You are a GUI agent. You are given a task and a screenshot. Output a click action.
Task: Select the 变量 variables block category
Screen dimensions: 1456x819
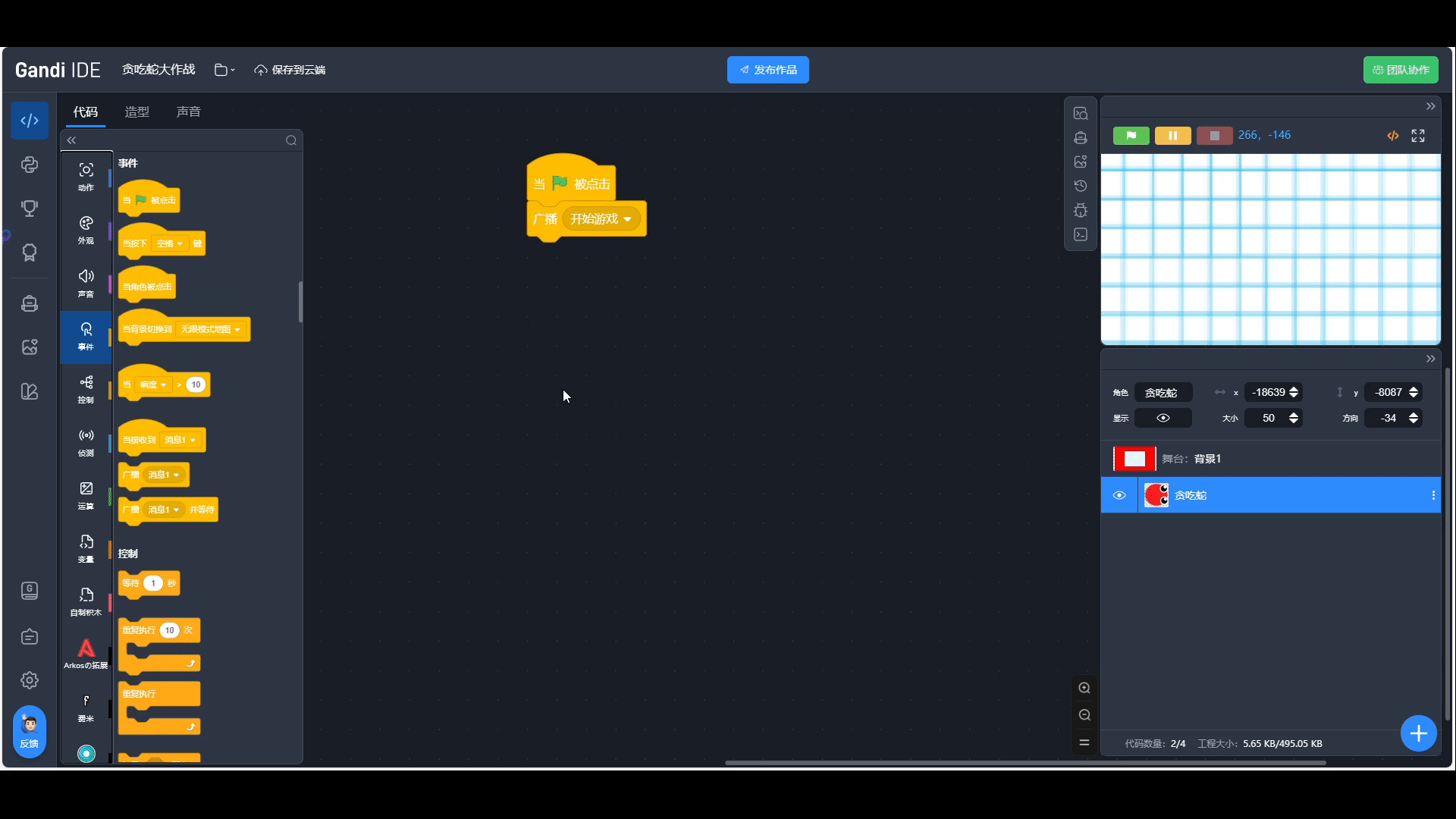(86, 549)
